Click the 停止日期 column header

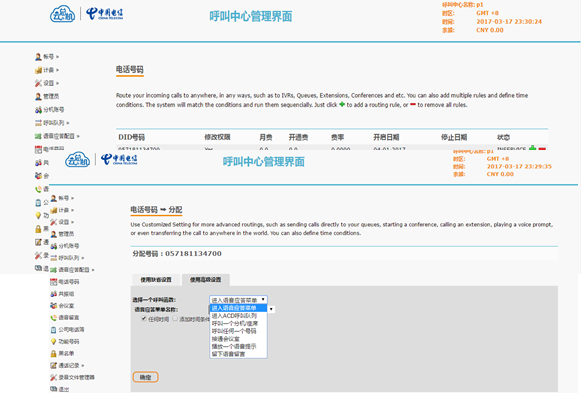(x=454, y=137)
